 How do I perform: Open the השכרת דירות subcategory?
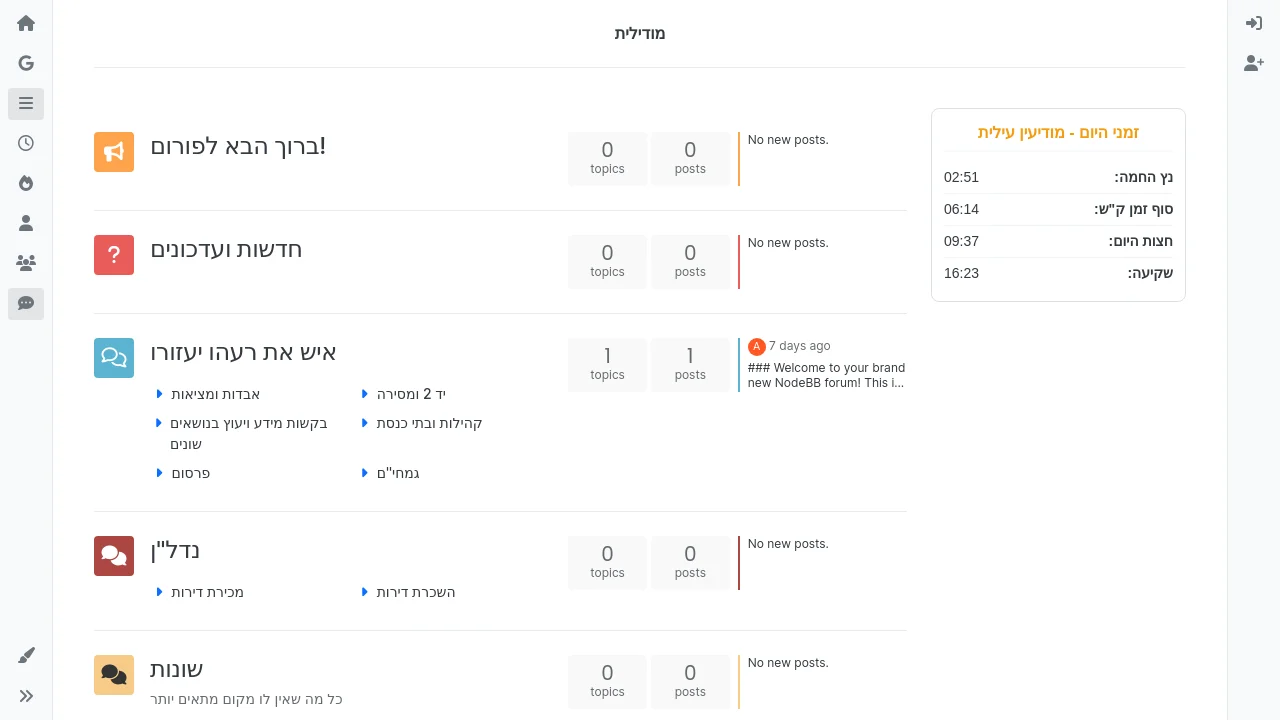coord(416,592)
